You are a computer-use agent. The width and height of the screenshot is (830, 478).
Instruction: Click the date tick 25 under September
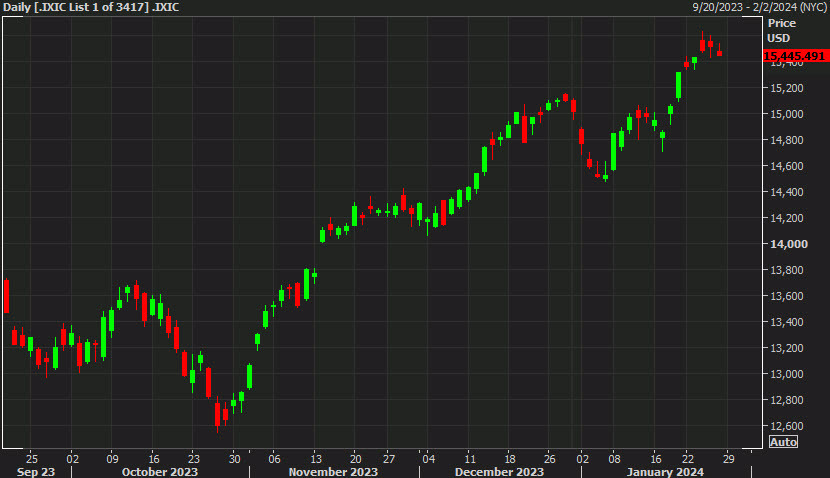pyautogui.click(x=32, y=459)
